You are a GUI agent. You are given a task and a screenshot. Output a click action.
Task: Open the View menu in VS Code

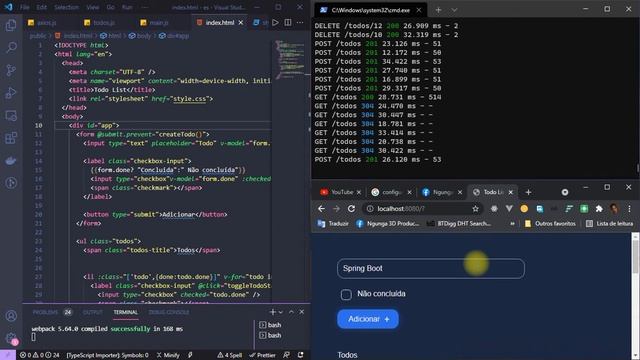click(x=93, y=7)
